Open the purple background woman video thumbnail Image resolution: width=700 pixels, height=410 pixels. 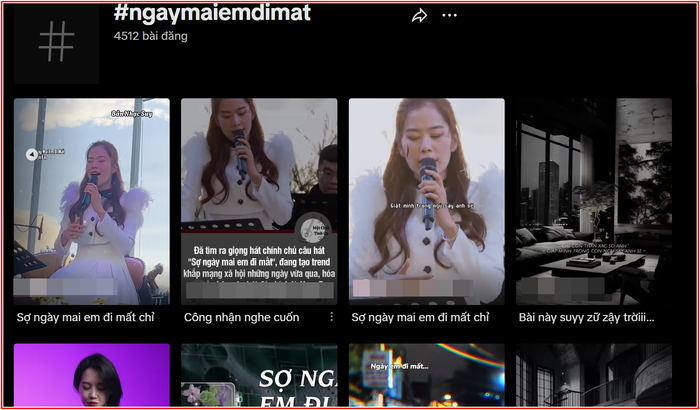coord(92,375)
